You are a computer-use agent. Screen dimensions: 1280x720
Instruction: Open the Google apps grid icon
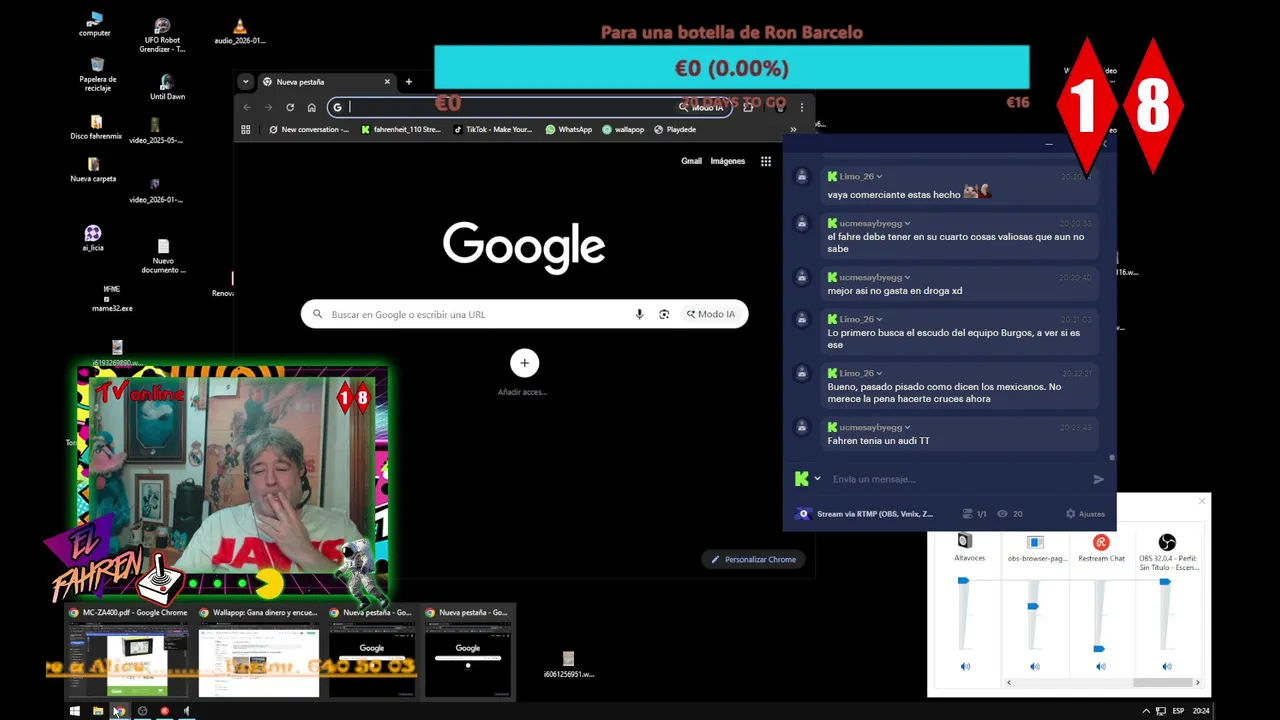click(x=766, y=161)
